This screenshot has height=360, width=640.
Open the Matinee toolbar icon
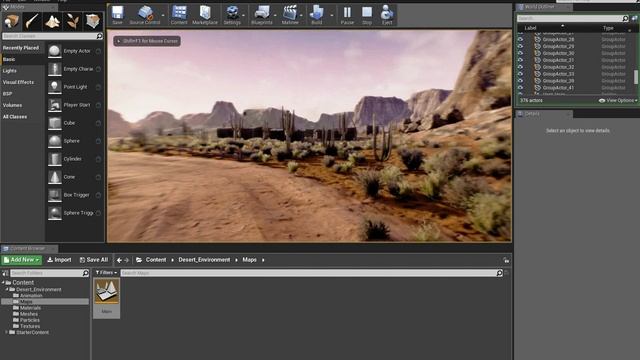290,15
